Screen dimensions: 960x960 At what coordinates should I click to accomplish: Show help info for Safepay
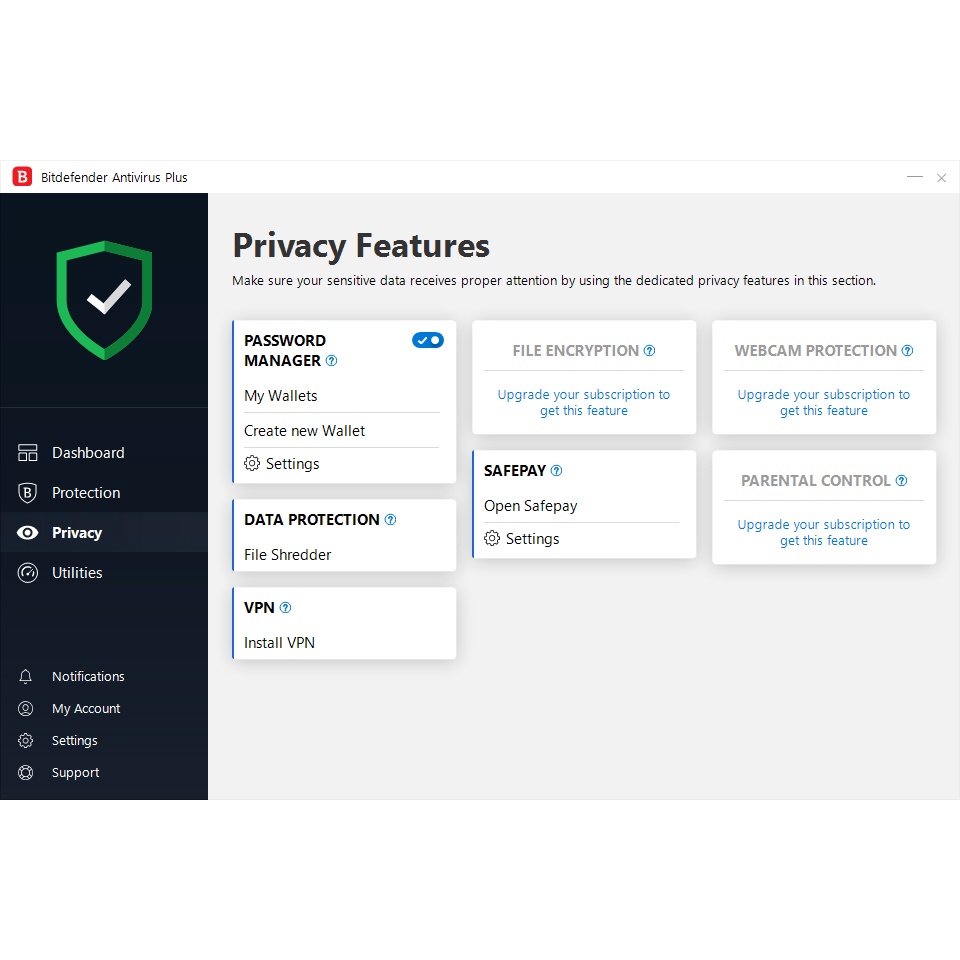tap(556, 471)
